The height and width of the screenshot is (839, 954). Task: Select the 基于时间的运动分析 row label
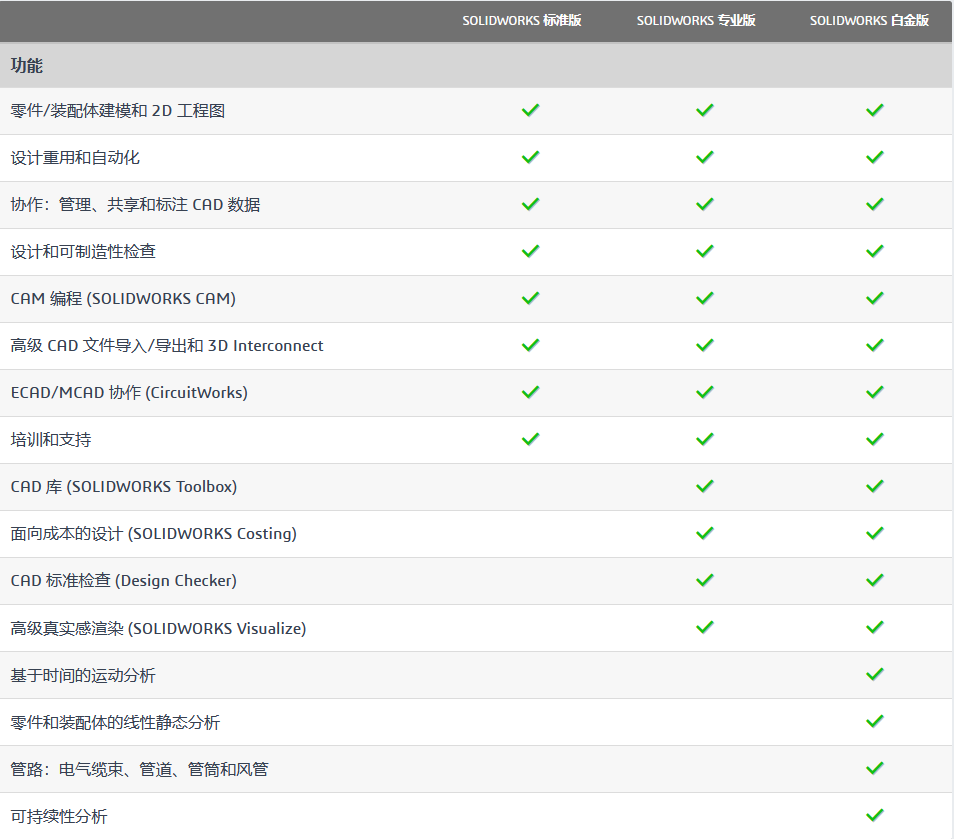pos(83,675)
